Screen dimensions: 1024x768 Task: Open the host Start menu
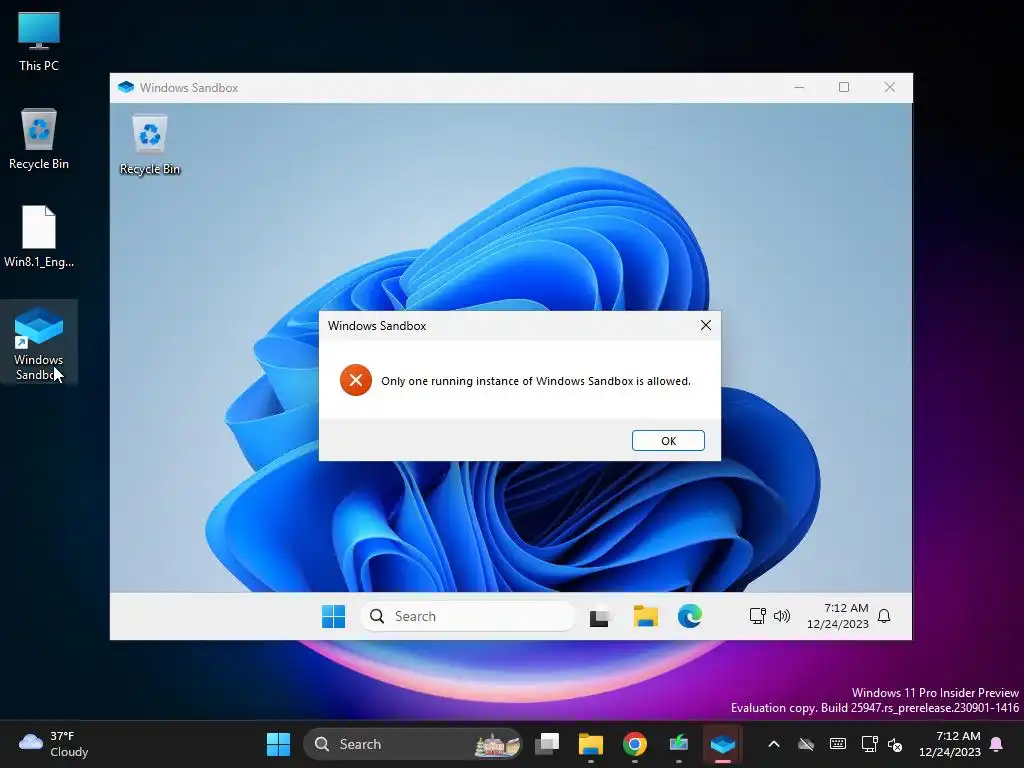click(x=278, y=744)
